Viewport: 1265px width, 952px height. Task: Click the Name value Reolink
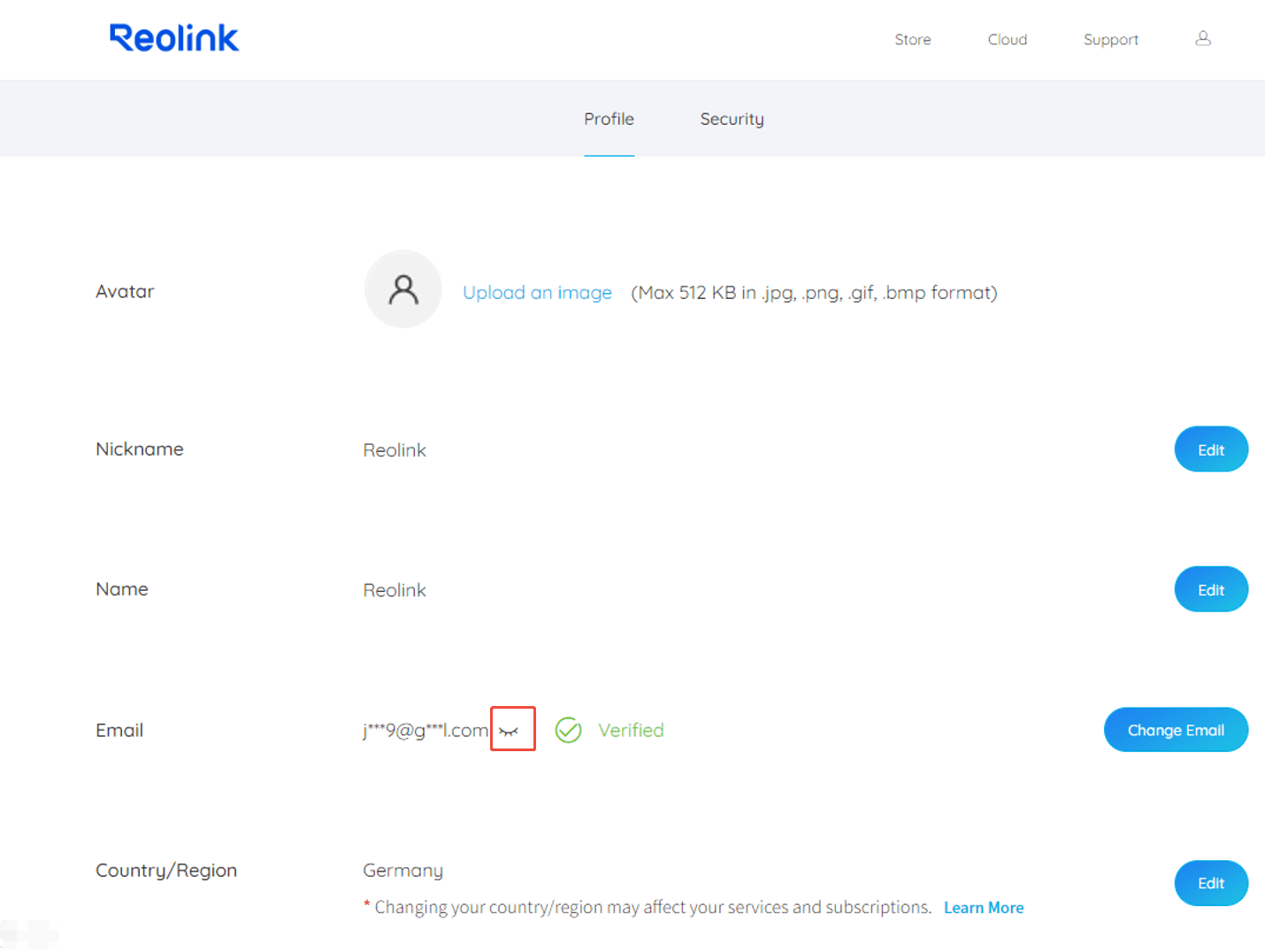coord(395,590)
